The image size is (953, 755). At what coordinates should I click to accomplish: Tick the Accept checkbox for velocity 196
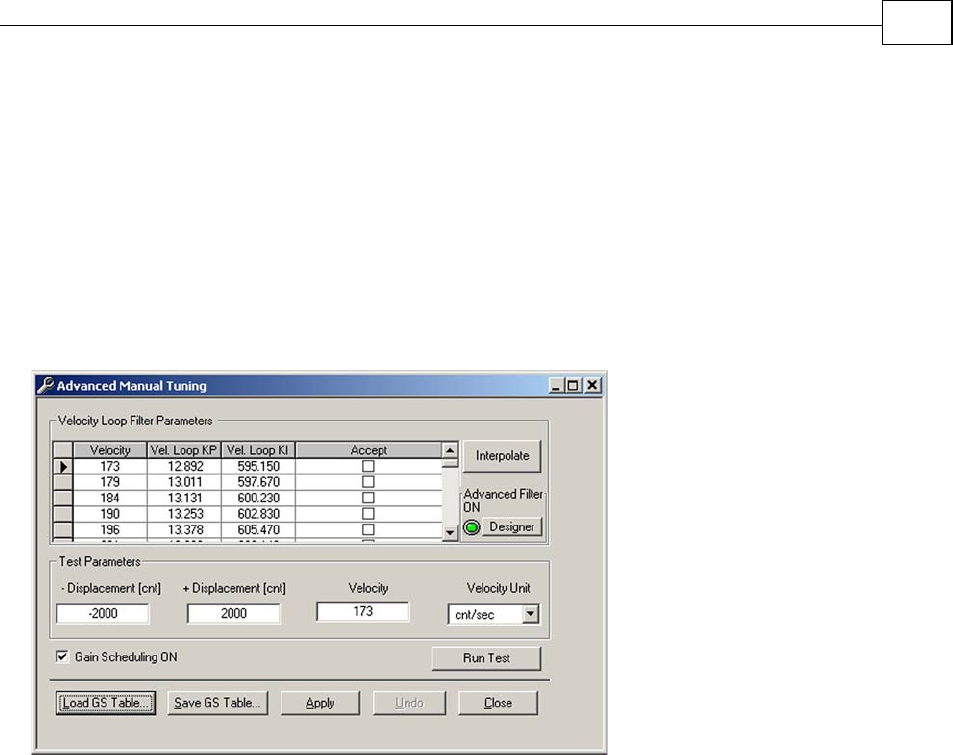pyautogui.click(x=368, y=529)
